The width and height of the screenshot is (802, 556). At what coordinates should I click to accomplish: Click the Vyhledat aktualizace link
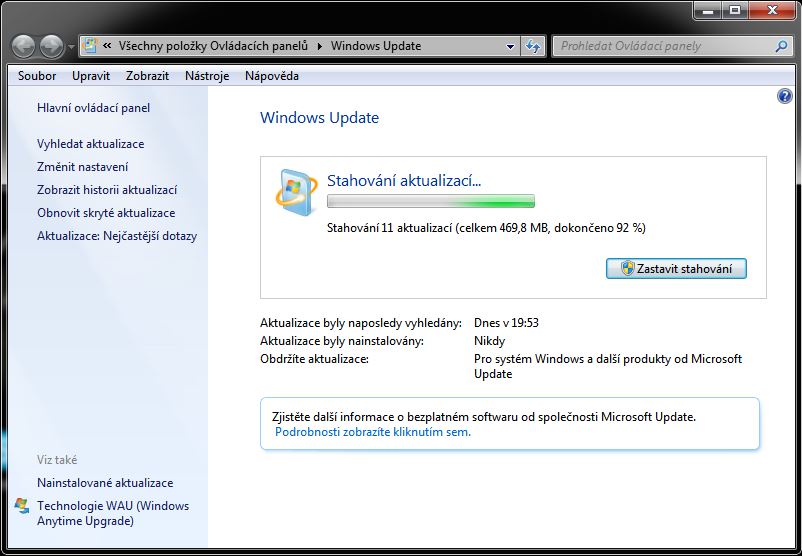coord(90,144)
